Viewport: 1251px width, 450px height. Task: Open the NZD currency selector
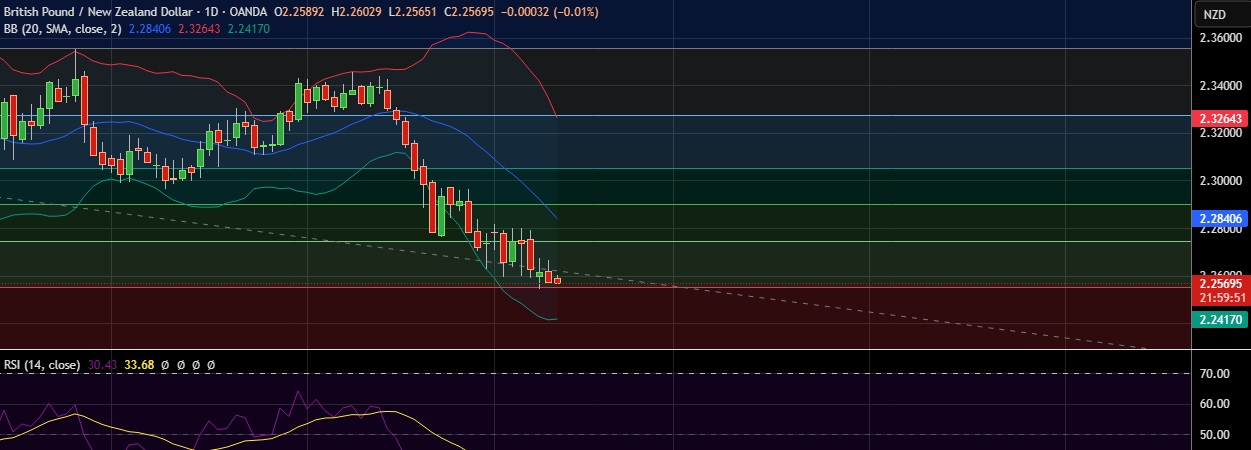pyautogui.click(x=1214, y=14)
